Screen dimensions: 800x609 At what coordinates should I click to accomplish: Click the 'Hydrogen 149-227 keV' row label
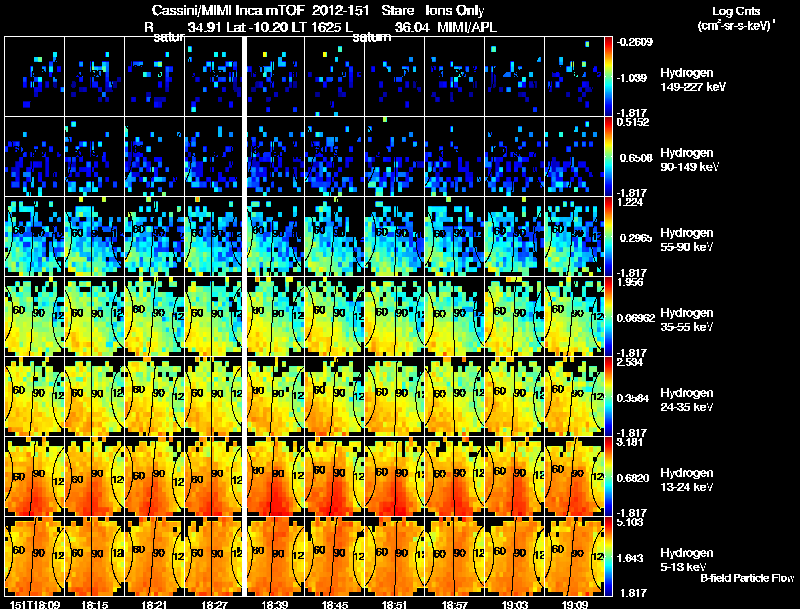point(692,80)
